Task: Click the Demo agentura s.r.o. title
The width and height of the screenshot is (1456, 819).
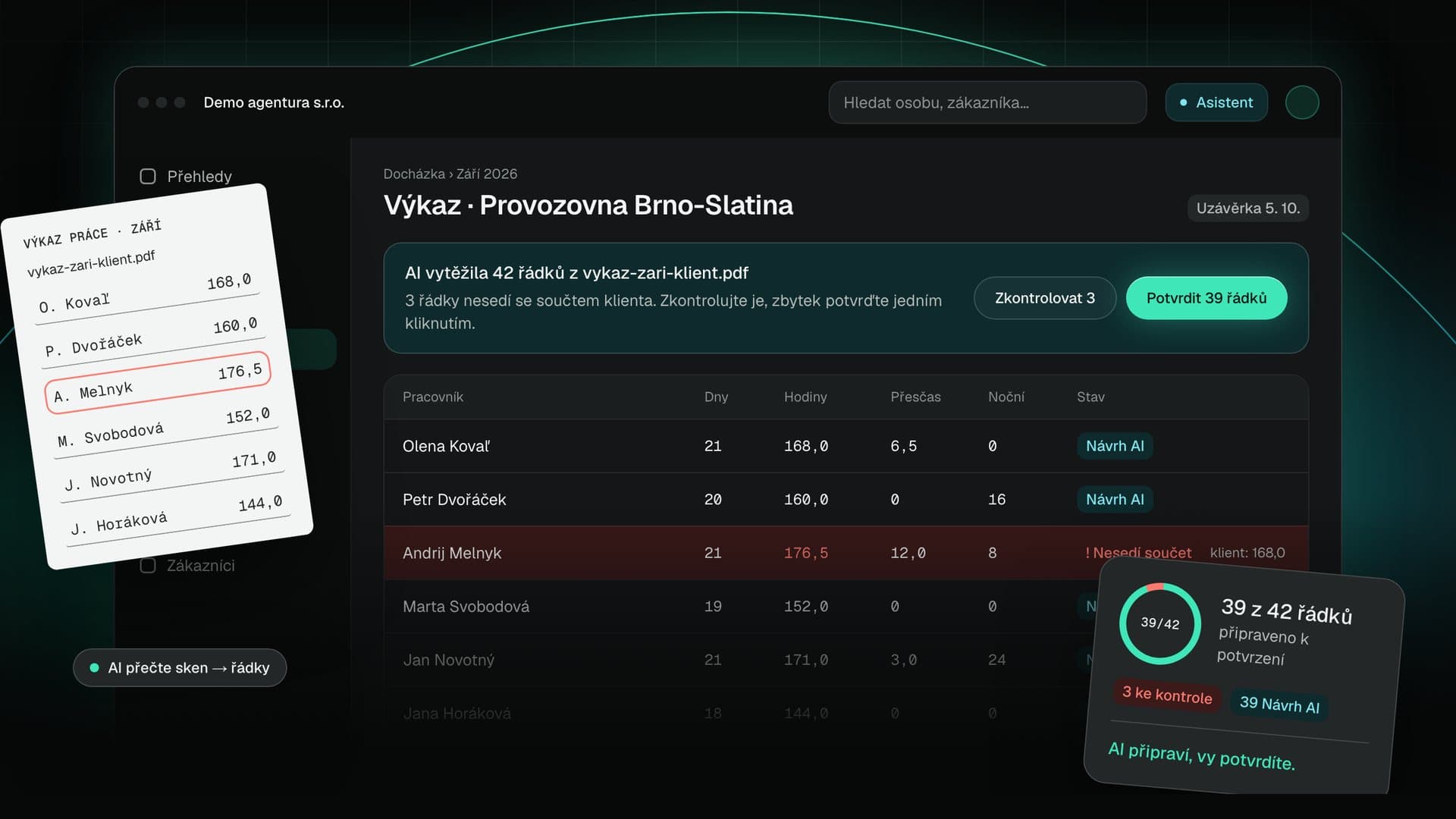Action: click(x=274, y=102)
